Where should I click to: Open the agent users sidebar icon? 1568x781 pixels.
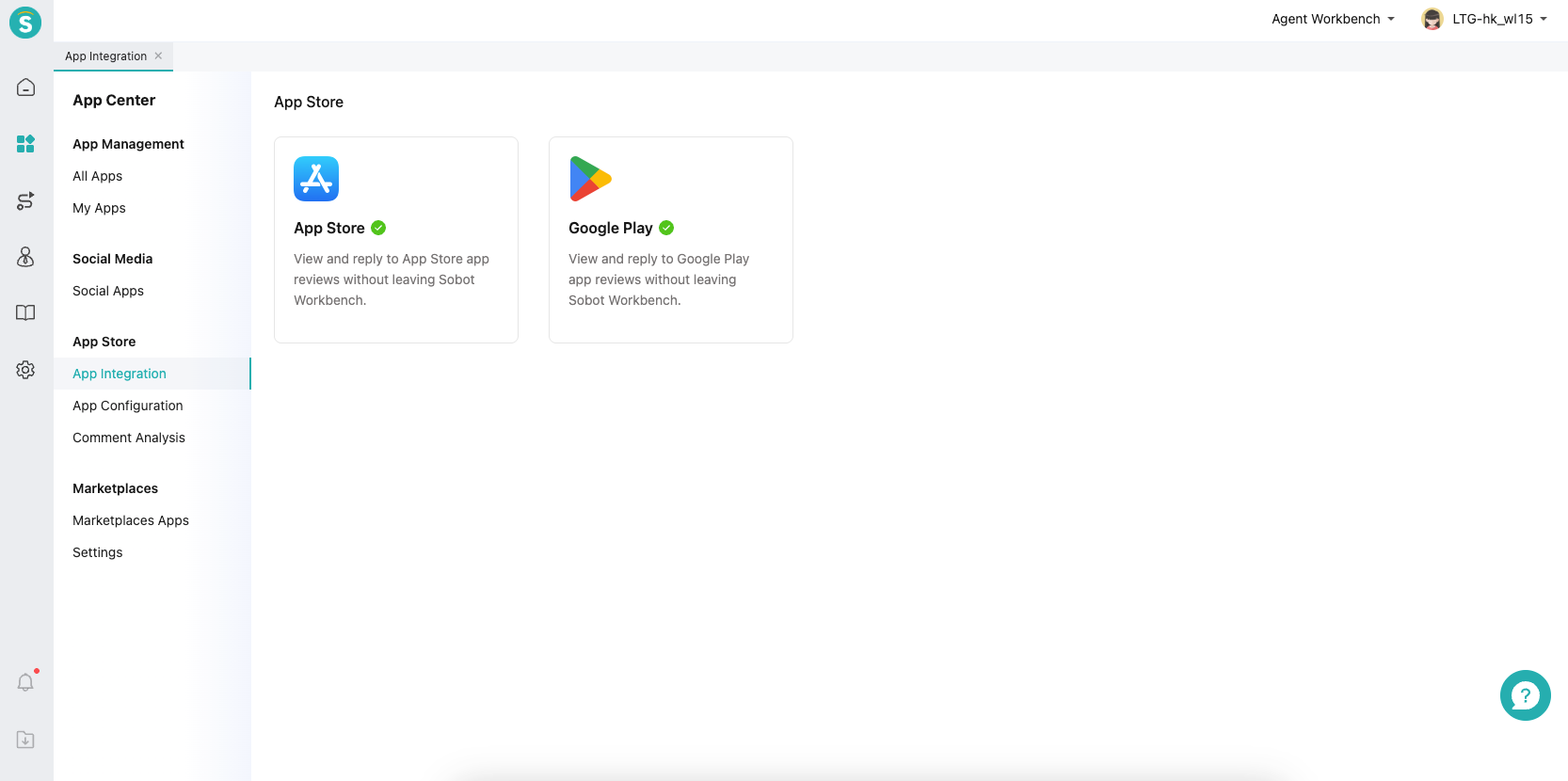tap(25, 257)
